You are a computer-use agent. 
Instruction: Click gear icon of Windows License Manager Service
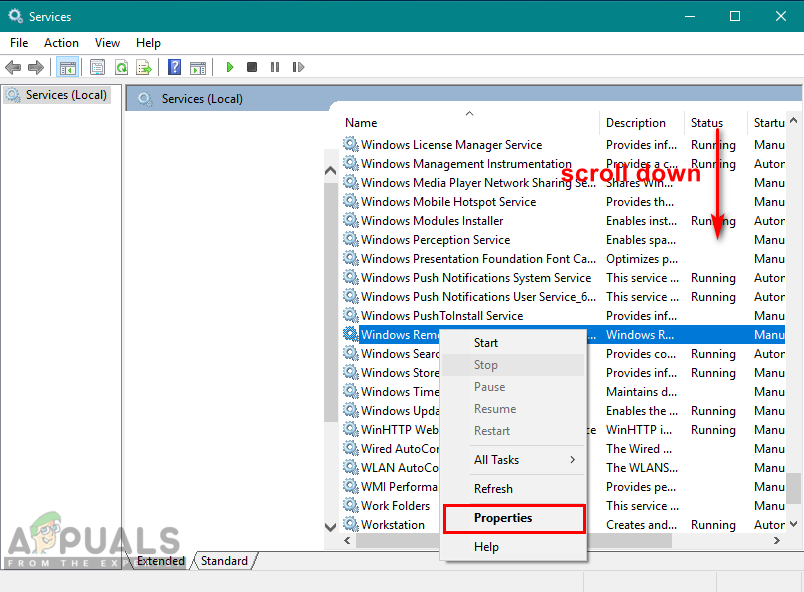(351, 145)
